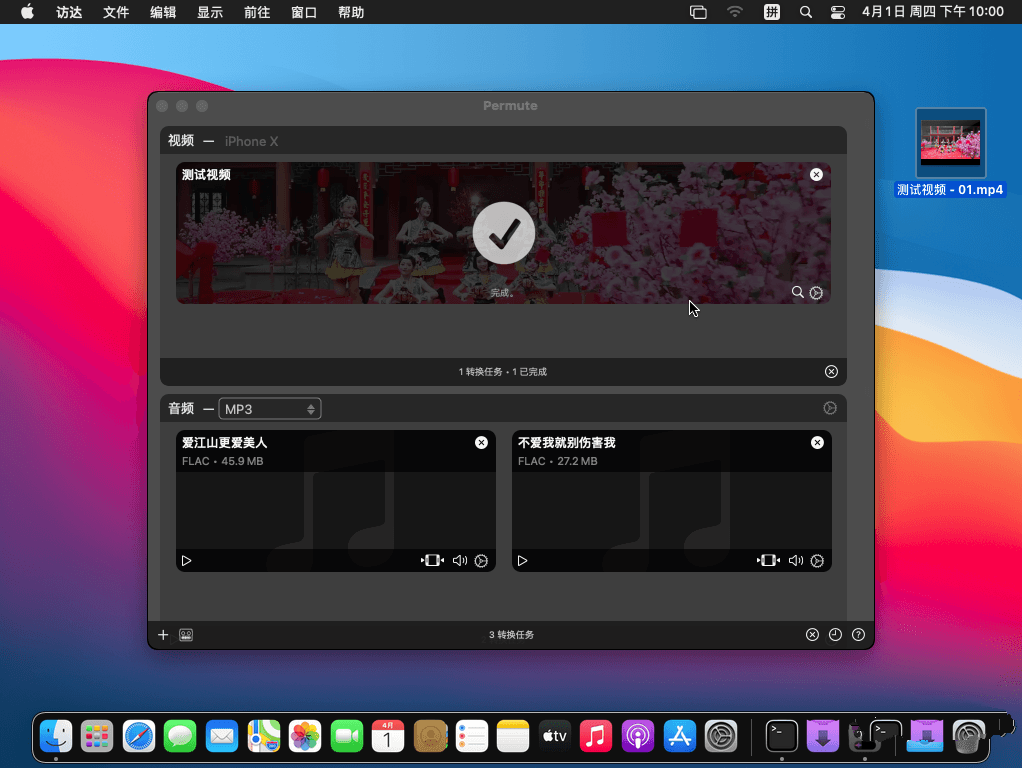
Task: Open the conversion history clock icon
Action: pyautogui.click(x=835, y=635)
